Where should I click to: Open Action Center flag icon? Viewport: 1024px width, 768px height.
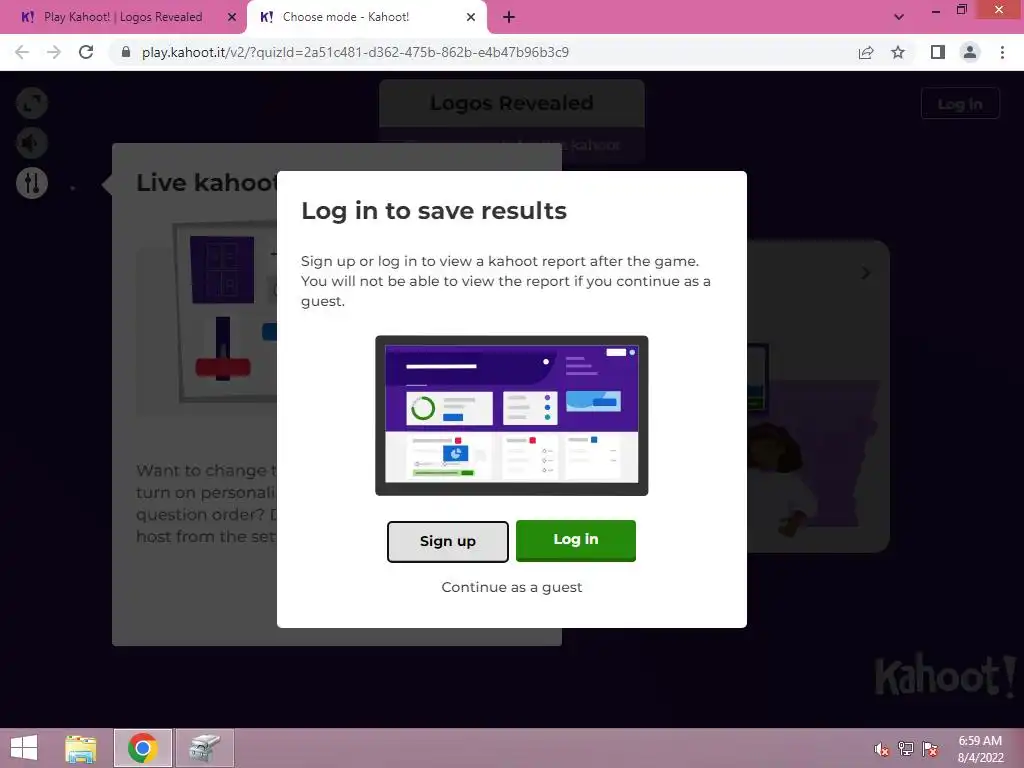pos(930,749)
